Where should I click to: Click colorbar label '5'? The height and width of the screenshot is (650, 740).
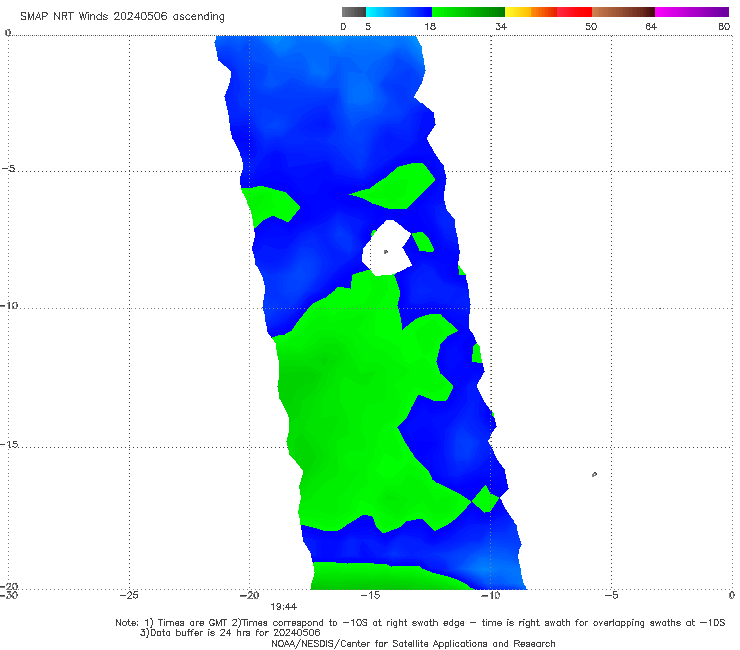[x=368, y=27]
